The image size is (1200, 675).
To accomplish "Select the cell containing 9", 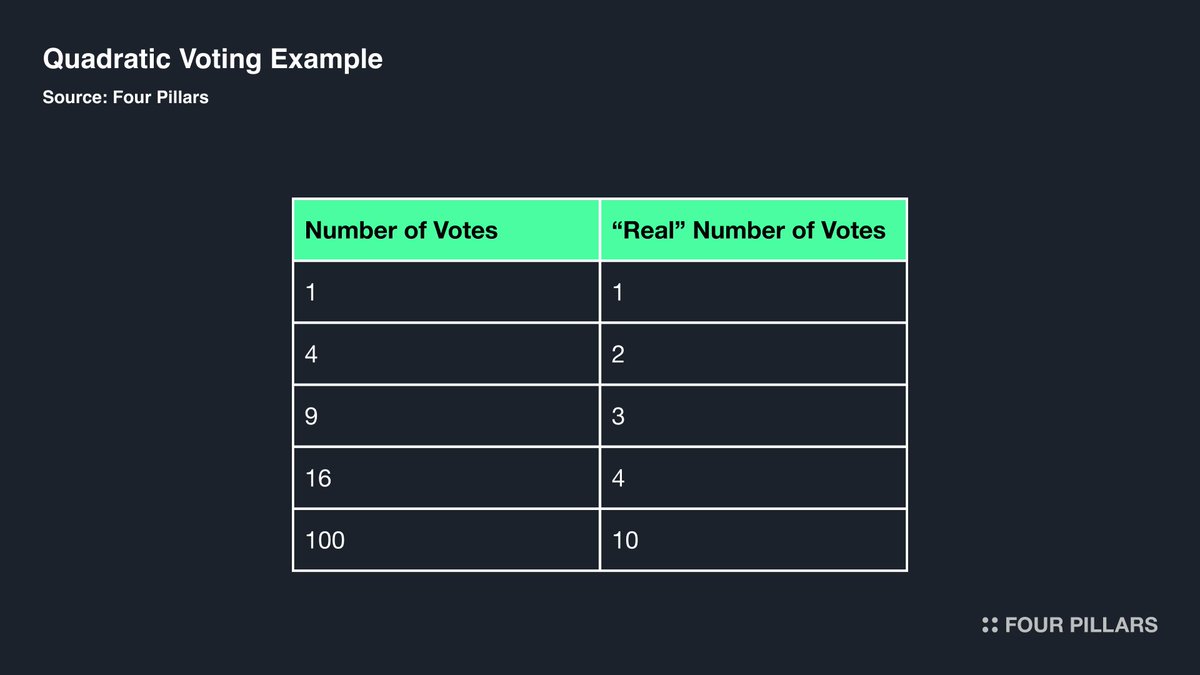I will point(446,416).
